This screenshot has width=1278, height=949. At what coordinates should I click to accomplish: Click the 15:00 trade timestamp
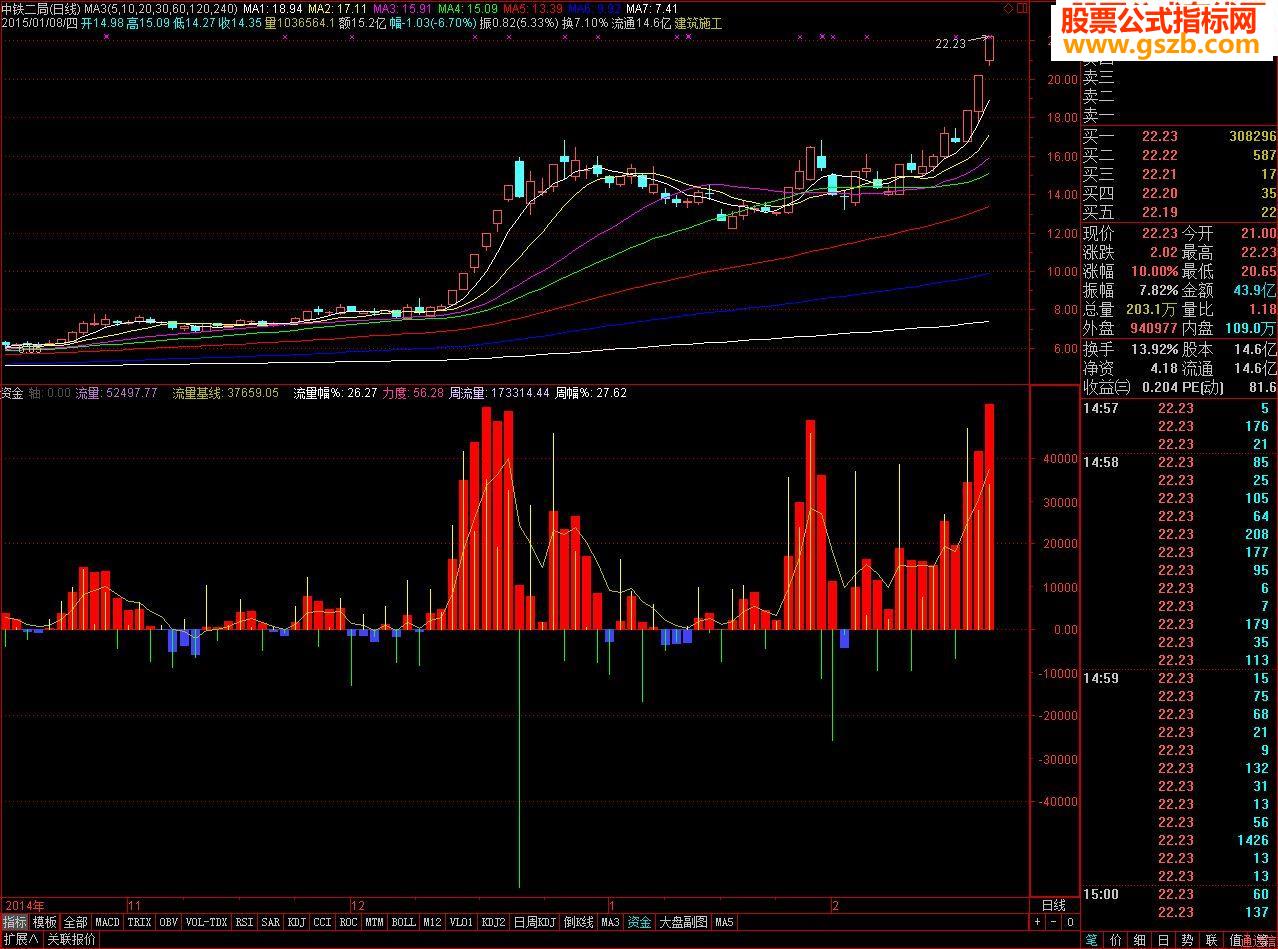pos(1100,894)
